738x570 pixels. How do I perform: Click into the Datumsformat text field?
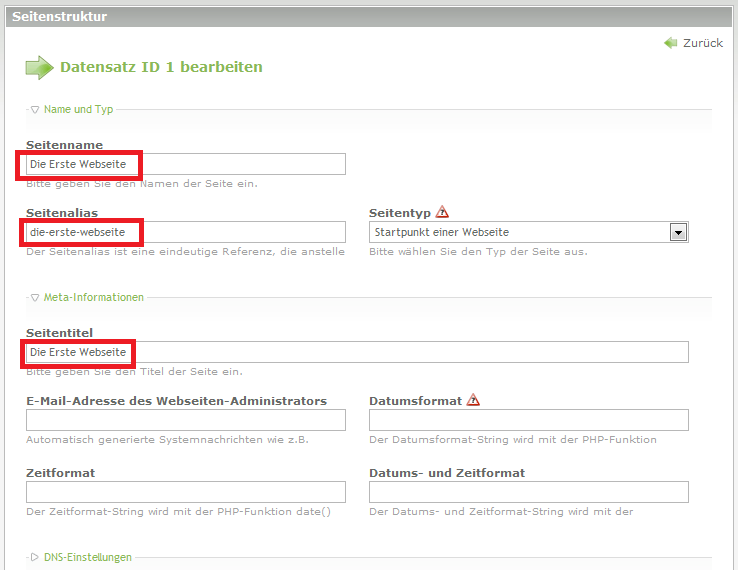click(x=528, y=420)
